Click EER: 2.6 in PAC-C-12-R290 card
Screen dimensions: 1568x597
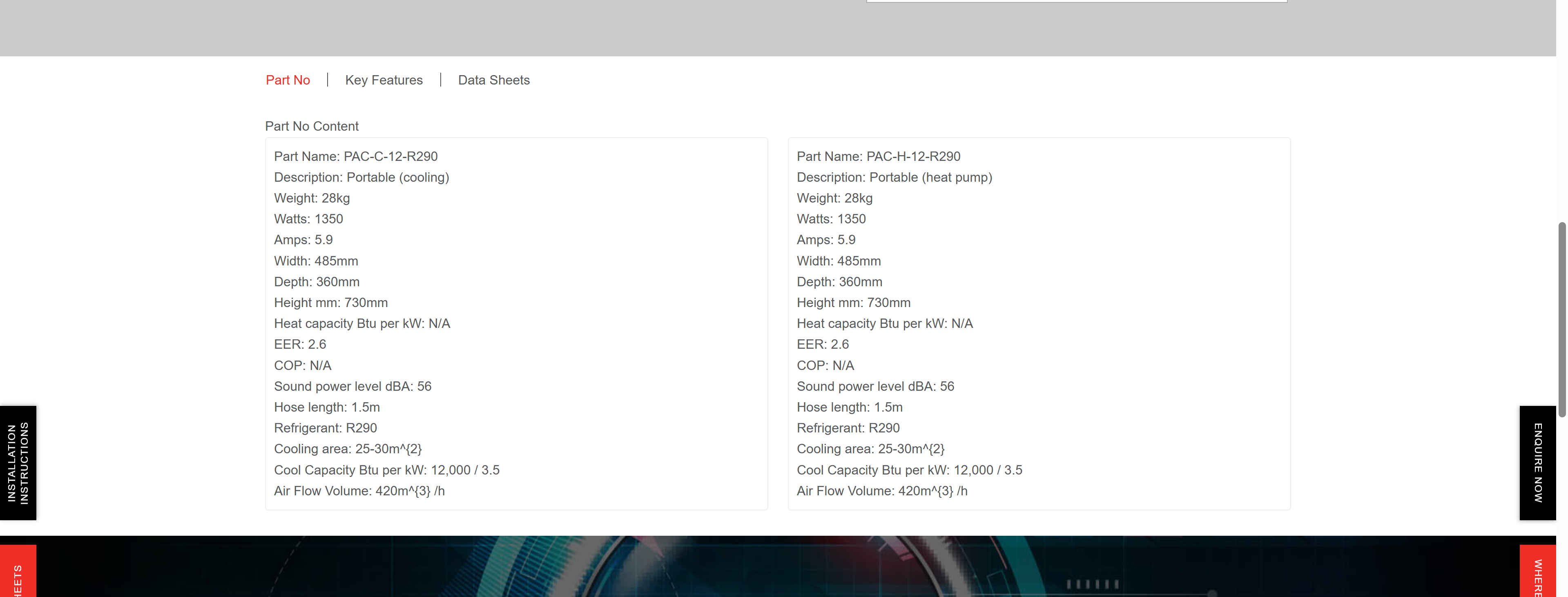[x=300, y=345]
